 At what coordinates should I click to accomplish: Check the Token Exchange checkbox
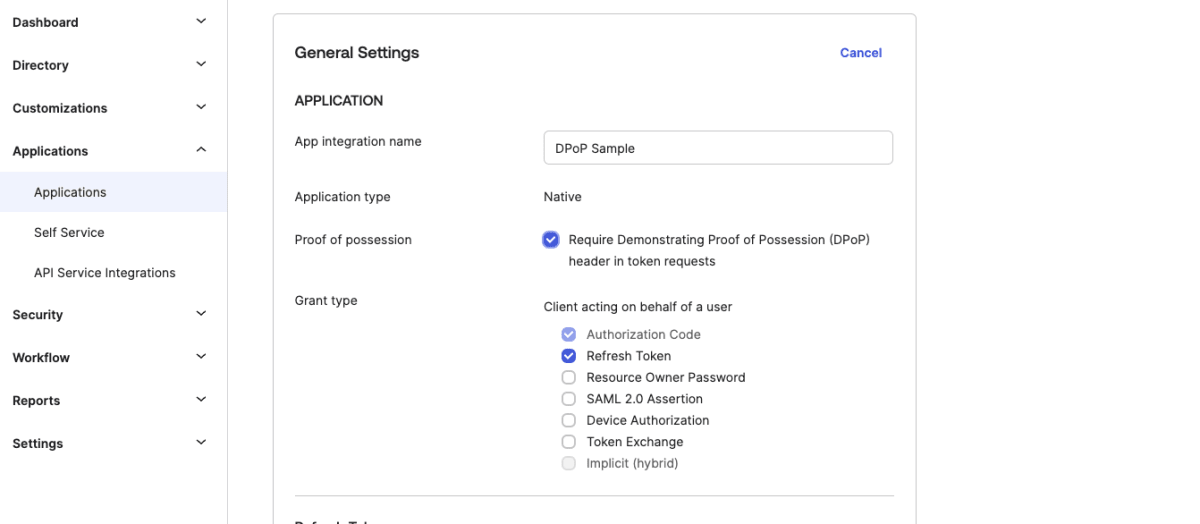pos(569,442)
